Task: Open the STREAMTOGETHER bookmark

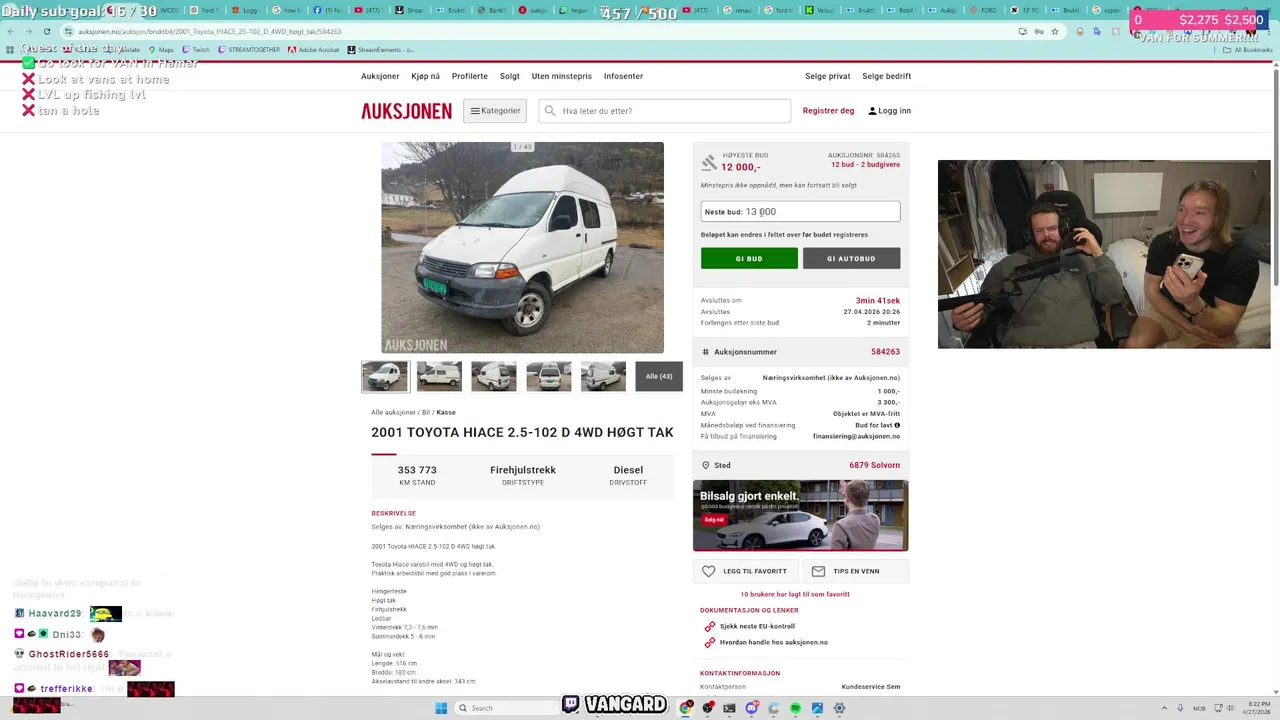Action: click(x=249, y=49)
